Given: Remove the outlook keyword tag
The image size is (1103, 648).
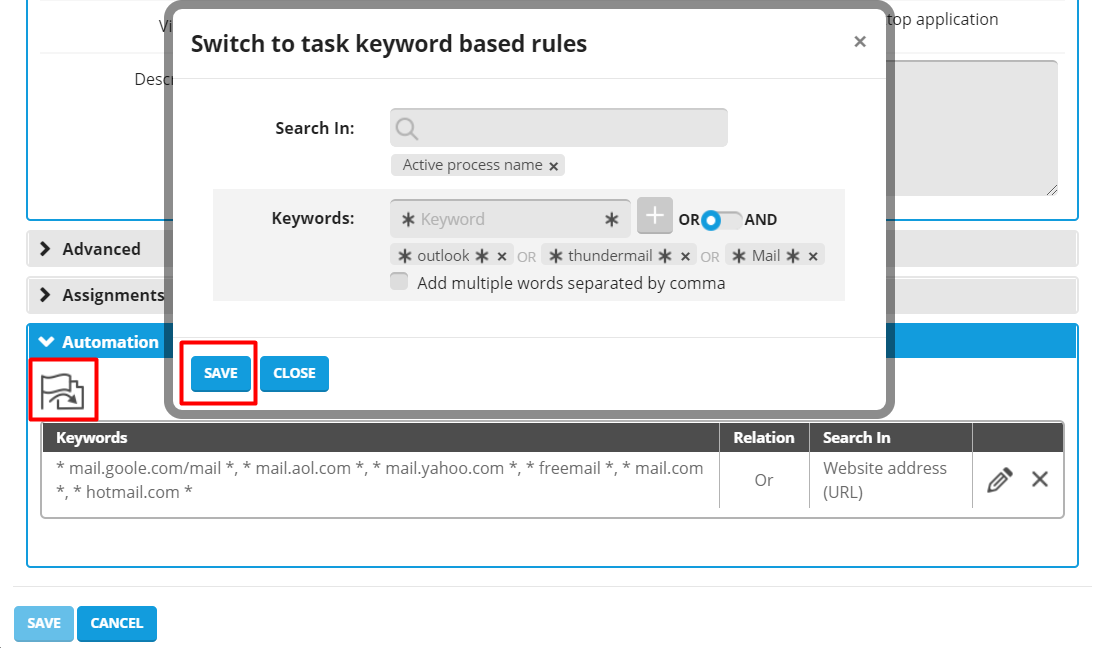Looking at the screenshot, I should pyautogui.click(x=502, y=256).
